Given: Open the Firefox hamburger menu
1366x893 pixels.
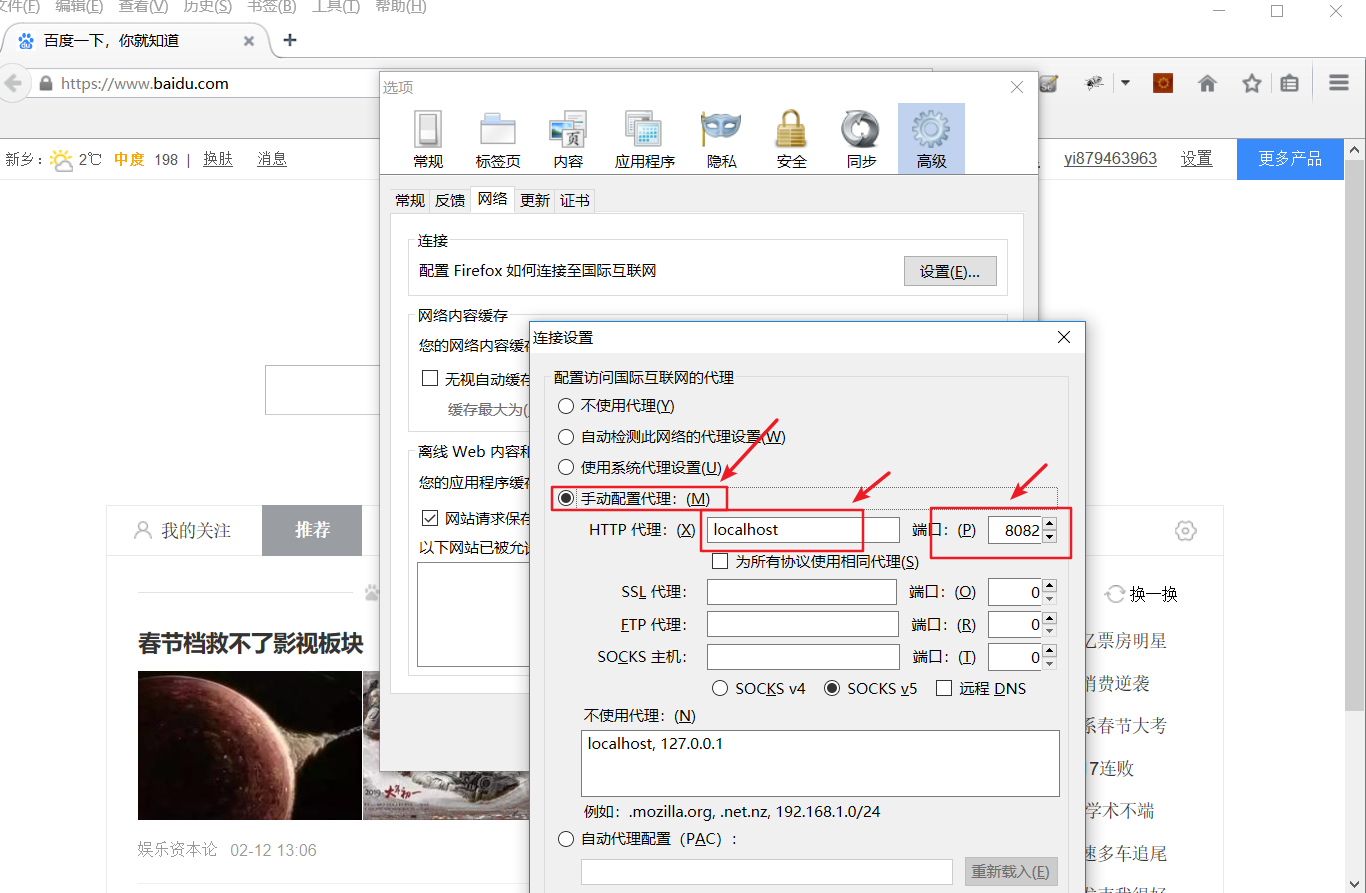Looking at the screenshot, I should (1338, 83).
